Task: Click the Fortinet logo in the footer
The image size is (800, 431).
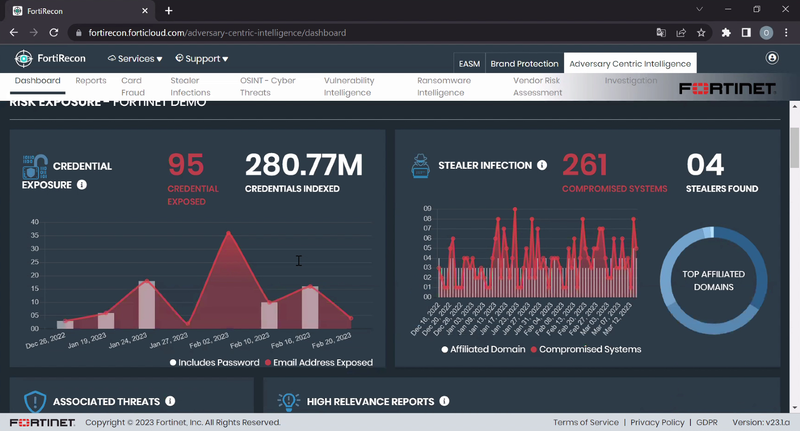Action: (x=42, y=422)
